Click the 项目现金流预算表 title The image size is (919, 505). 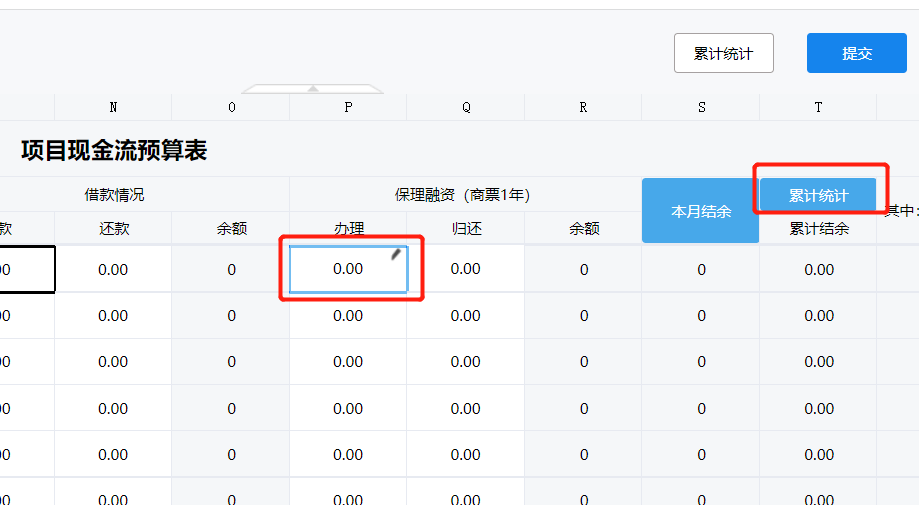(x=114, y=151)
